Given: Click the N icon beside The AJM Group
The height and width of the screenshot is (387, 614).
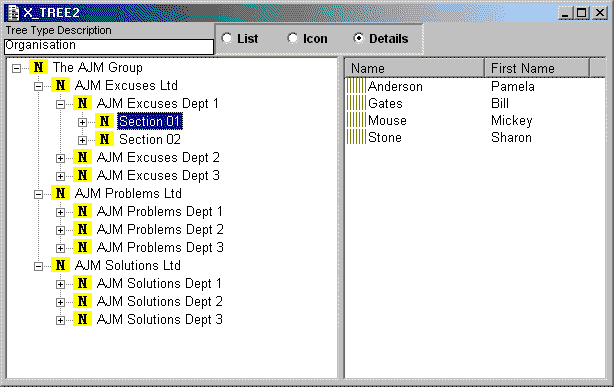Looking at the screenshot, I should (x=38, y=67).
